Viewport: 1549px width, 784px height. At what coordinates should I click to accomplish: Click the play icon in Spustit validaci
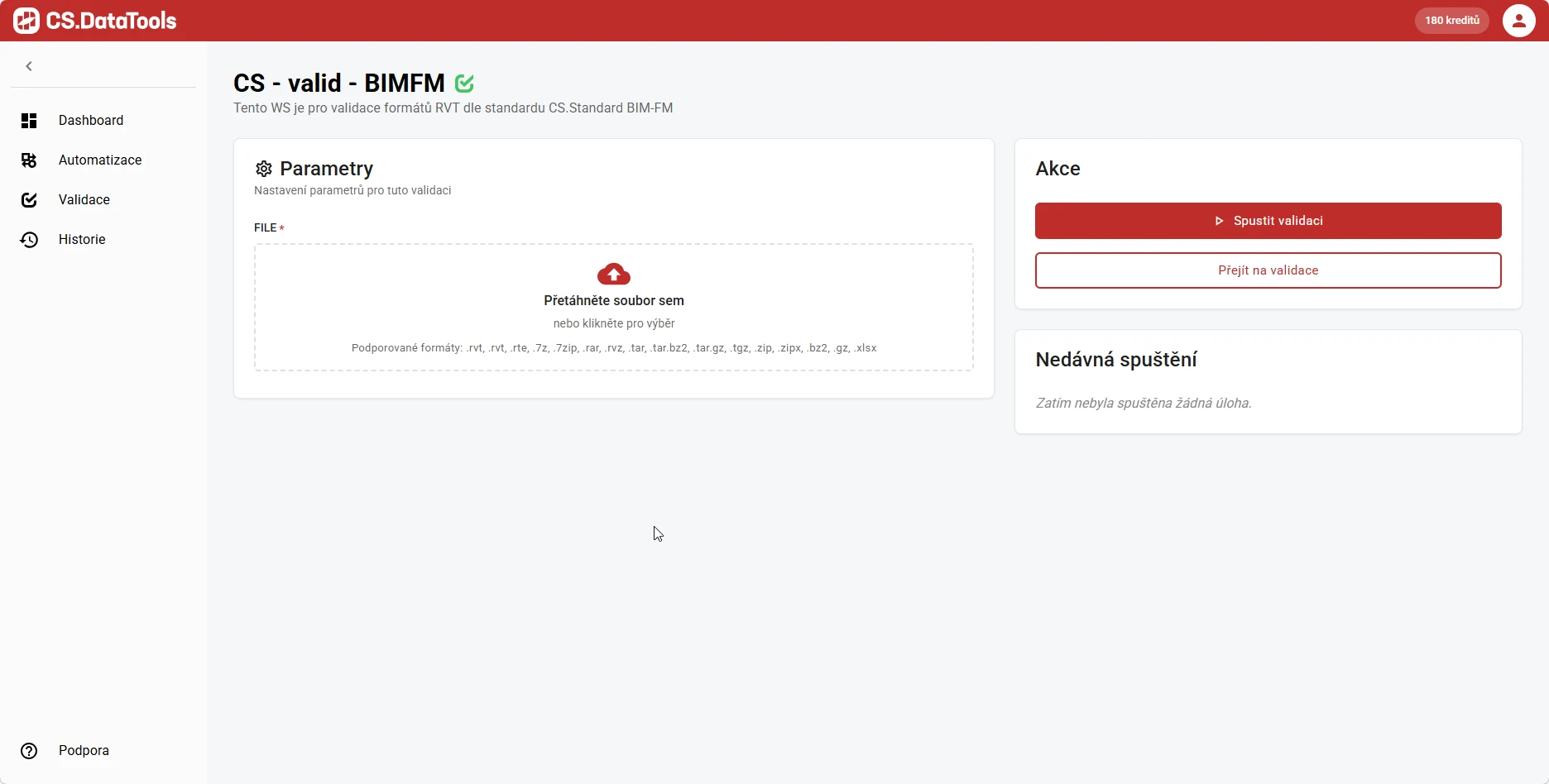(1219, 221)
